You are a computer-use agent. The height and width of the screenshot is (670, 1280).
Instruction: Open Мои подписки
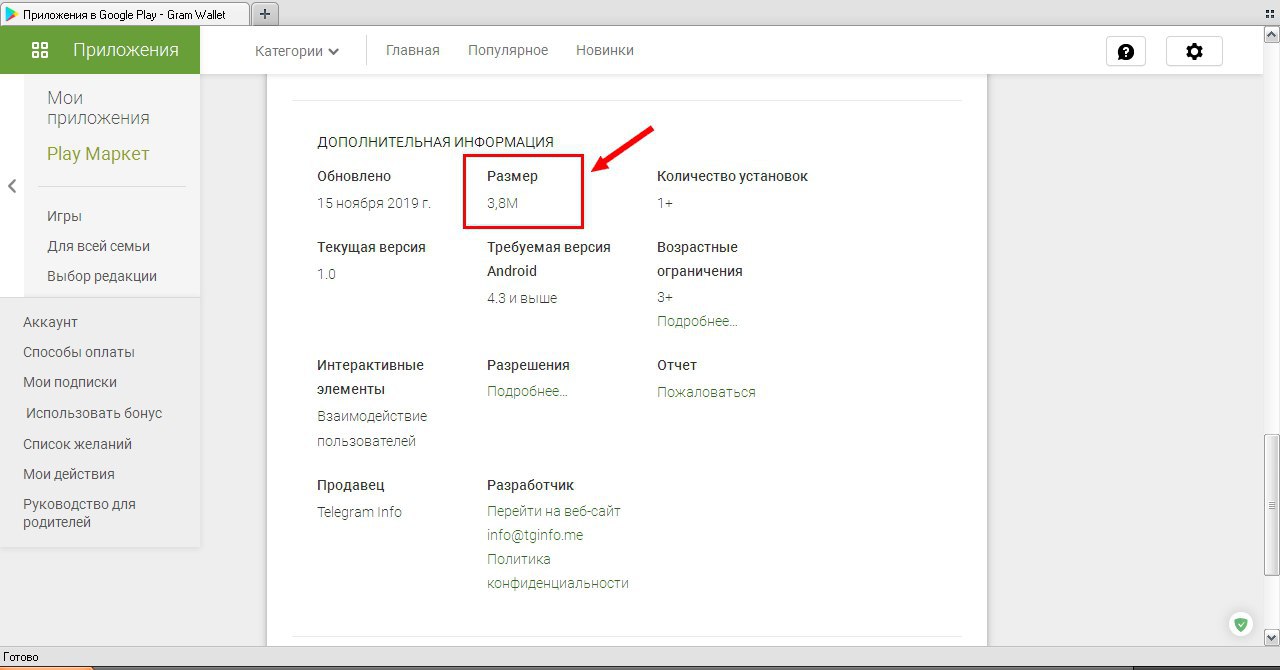[70, 382]
